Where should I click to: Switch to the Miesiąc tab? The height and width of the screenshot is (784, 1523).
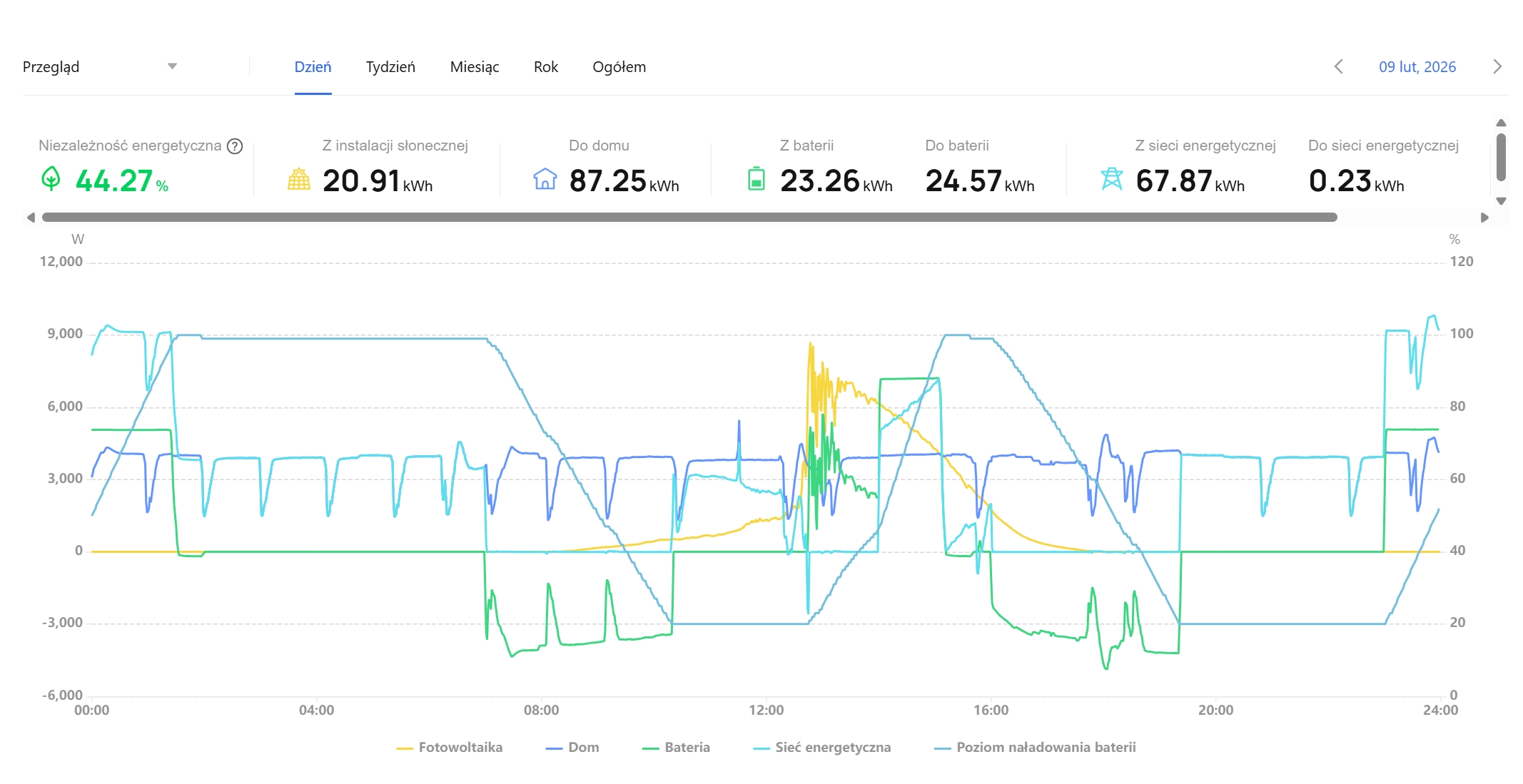coord(475,67)
